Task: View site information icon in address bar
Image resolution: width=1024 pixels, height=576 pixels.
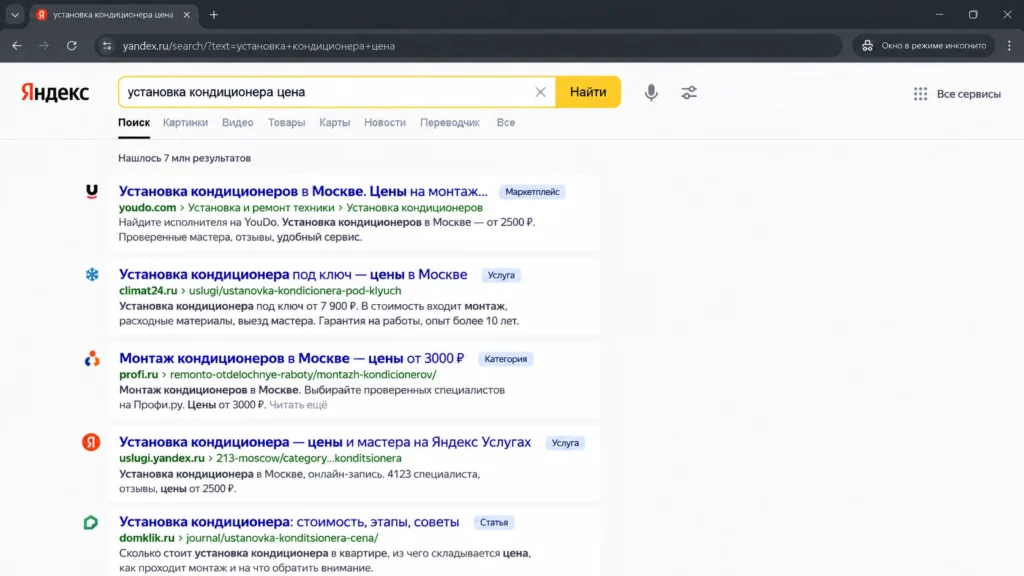Action: coord(107,46)
